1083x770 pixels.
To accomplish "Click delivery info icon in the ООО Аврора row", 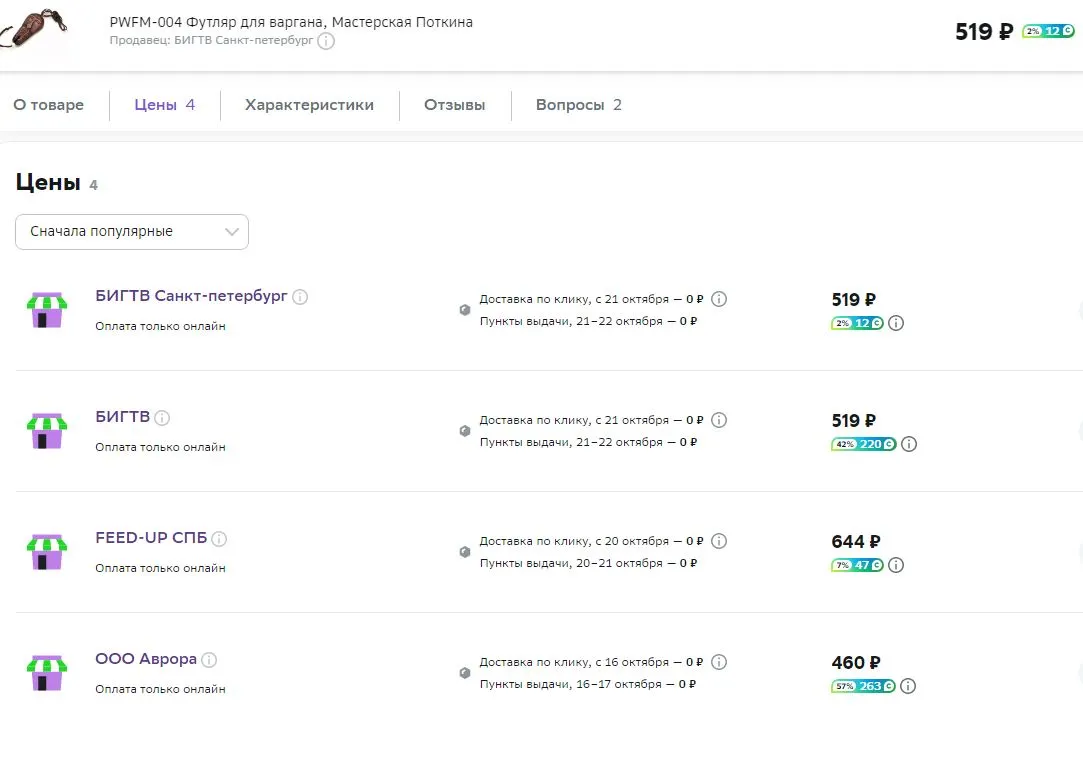I will click(719, 662).
